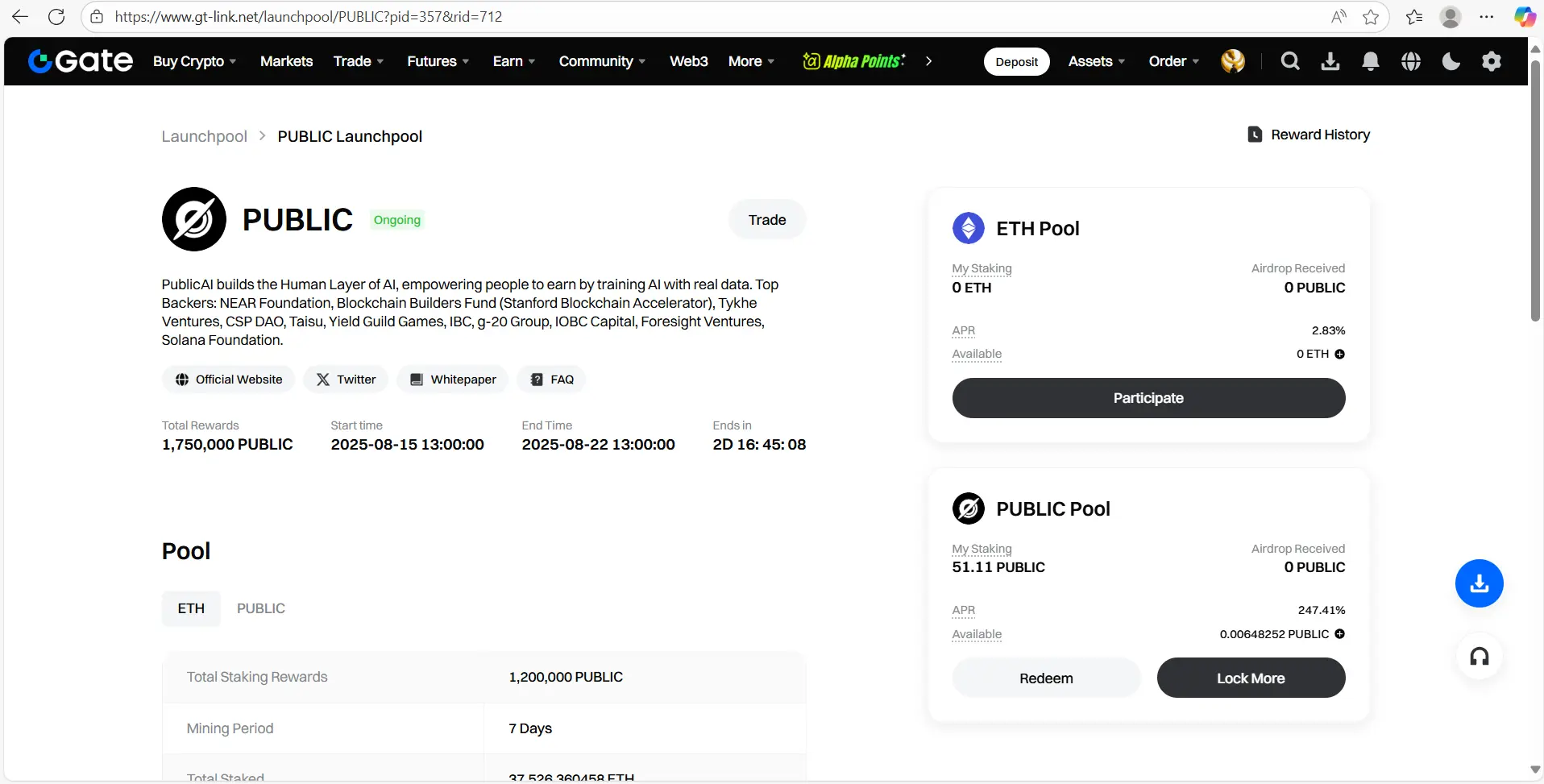The image size is (1544, 784).
Task: Click Participate in the ETH Pool
Action: 1148,398
